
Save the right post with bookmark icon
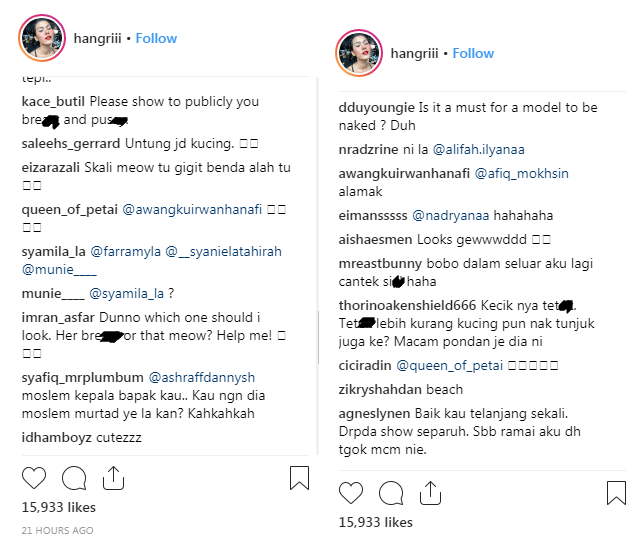(x=617, y=492)
